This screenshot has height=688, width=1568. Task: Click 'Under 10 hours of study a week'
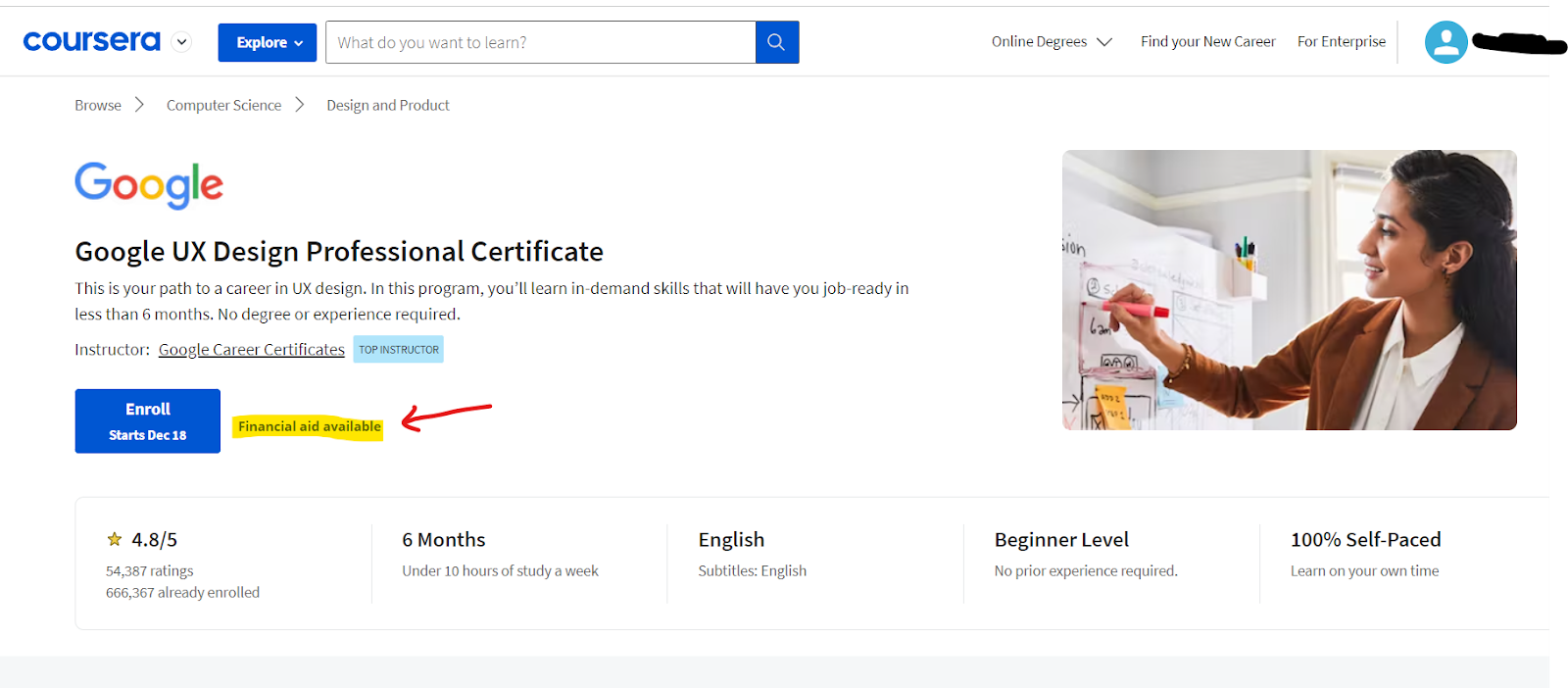500,570
